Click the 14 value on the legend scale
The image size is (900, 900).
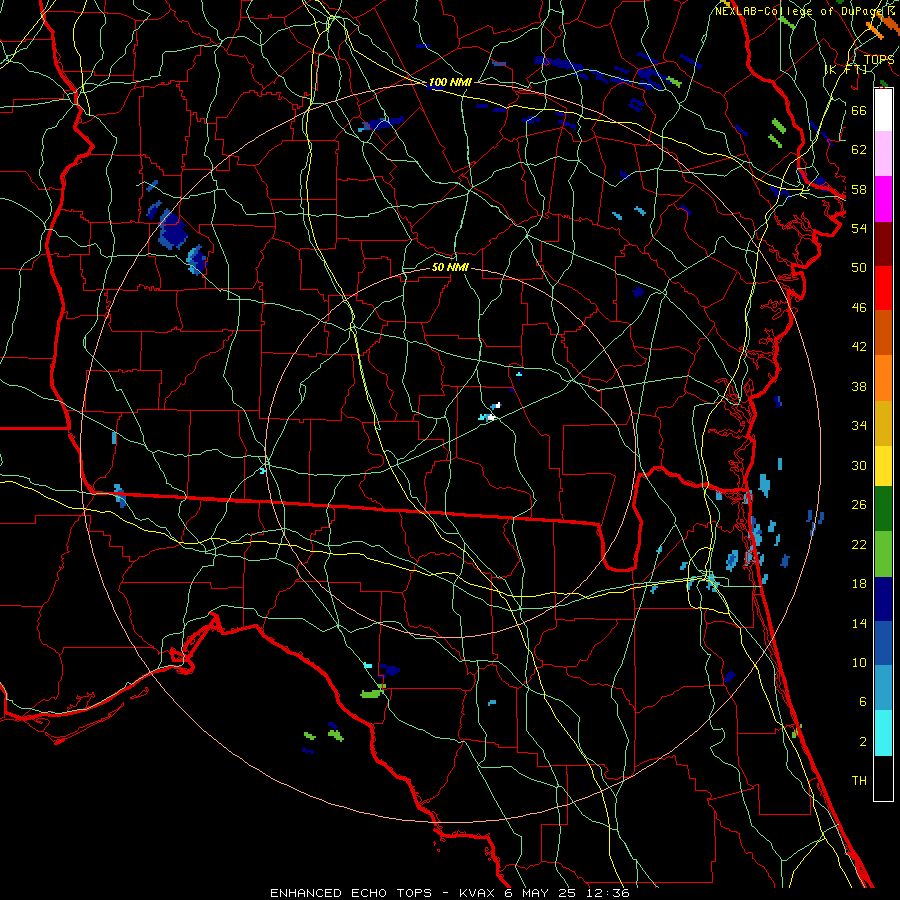(859, 623)
